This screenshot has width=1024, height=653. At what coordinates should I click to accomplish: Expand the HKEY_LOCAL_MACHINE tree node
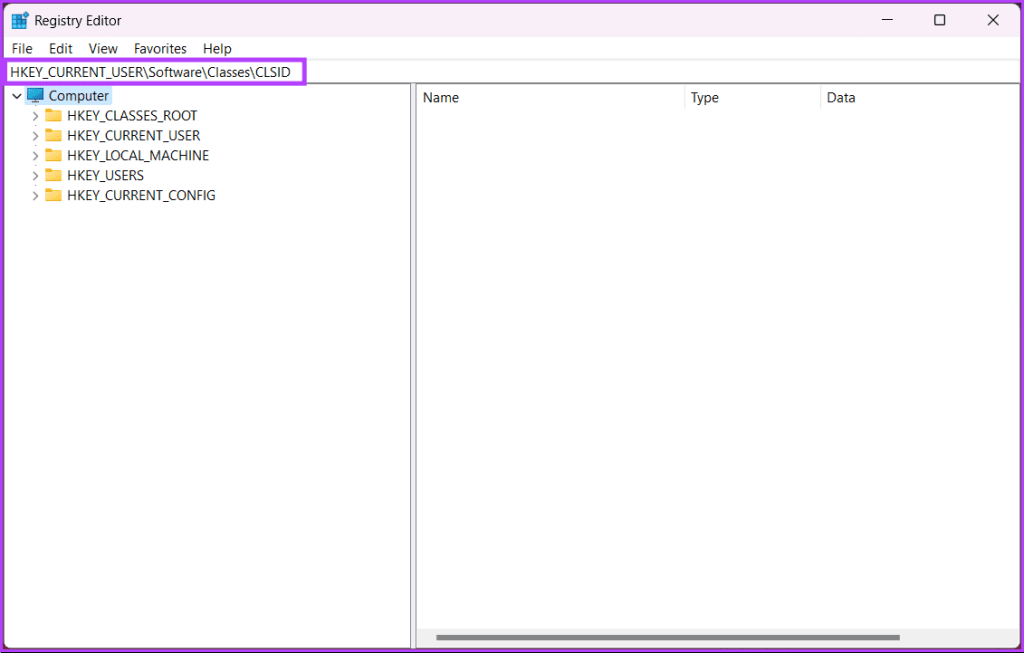click(x=35, y=155)
